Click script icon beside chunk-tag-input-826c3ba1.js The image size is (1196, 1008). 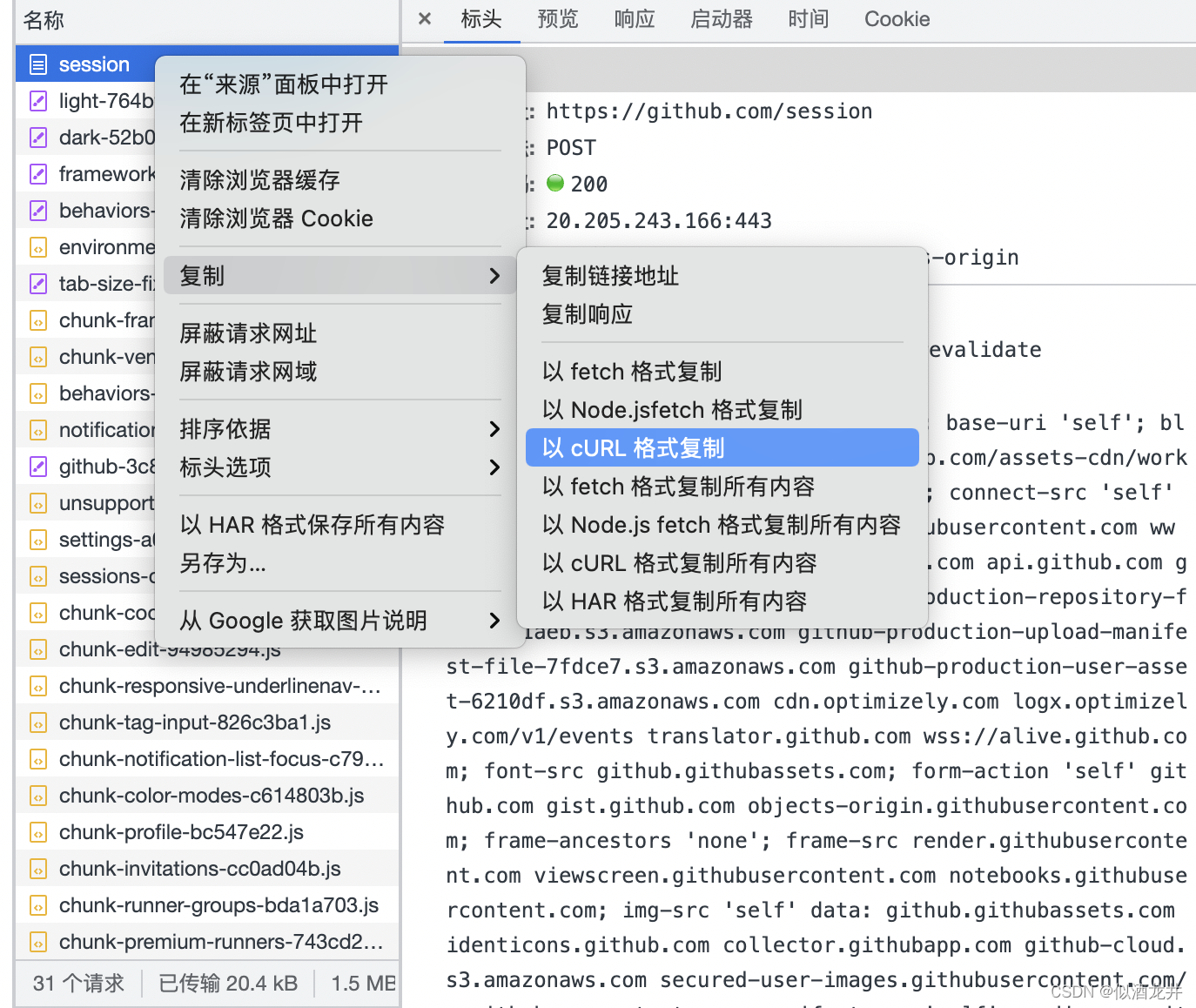(x=38, y=722)
